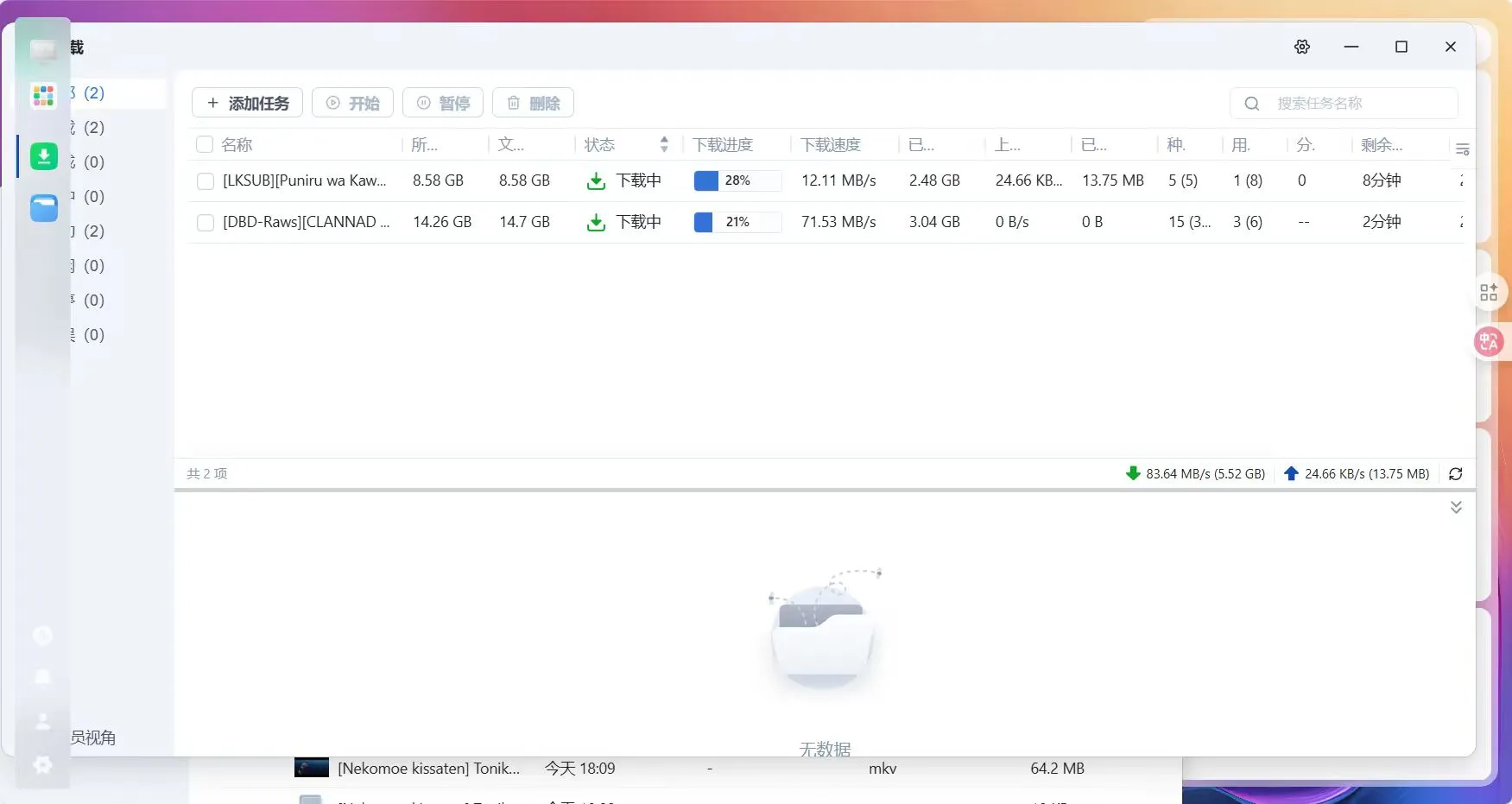The width and height of the screenshot is (1512, 804).
Task: Select [Nekomoe kissaten] Tonik... file in background window
Action: click(428, 768)
